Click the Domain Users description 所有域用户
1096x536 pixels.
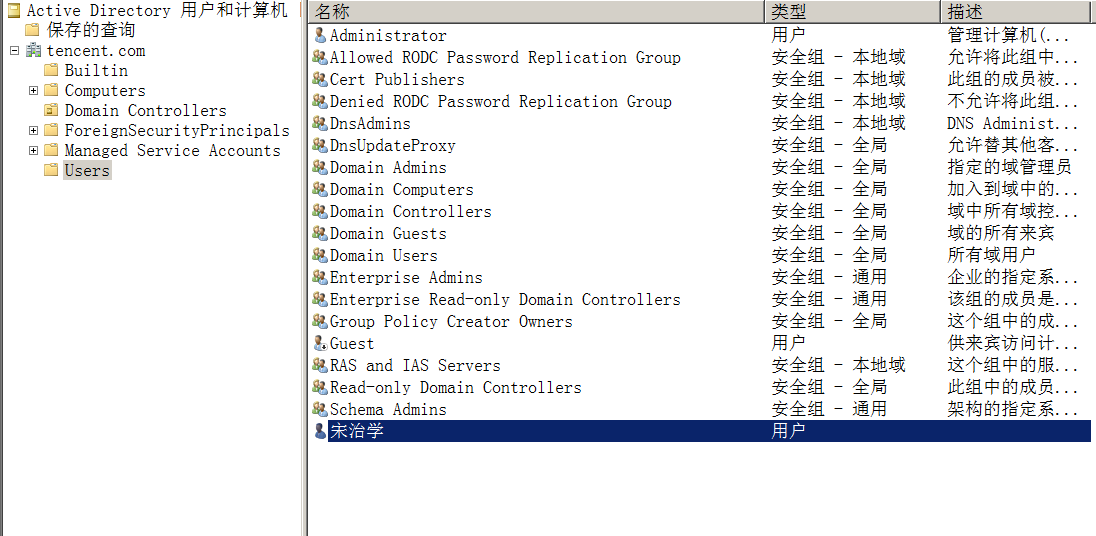[x=991, y=256]
